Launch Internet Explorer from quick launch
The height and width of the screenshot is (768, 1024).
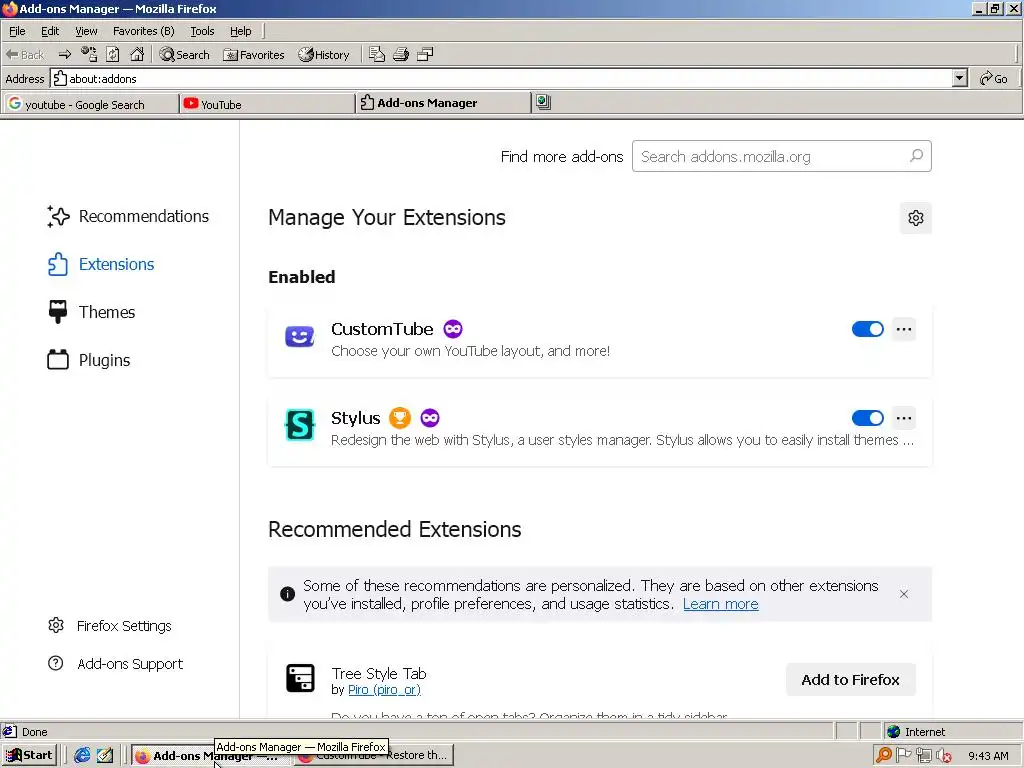(x=82, y=756)
